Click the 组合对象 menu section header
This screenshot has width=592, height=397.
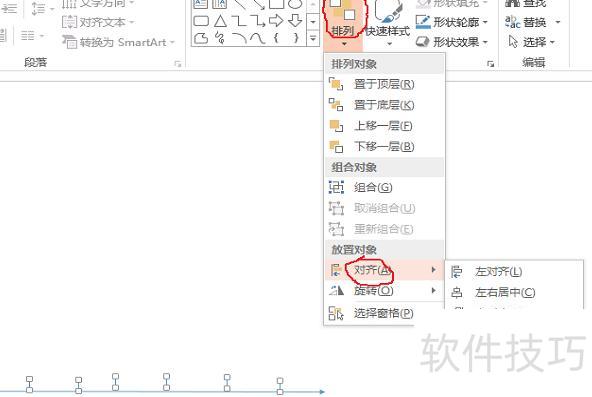click(x=384, y=167)
